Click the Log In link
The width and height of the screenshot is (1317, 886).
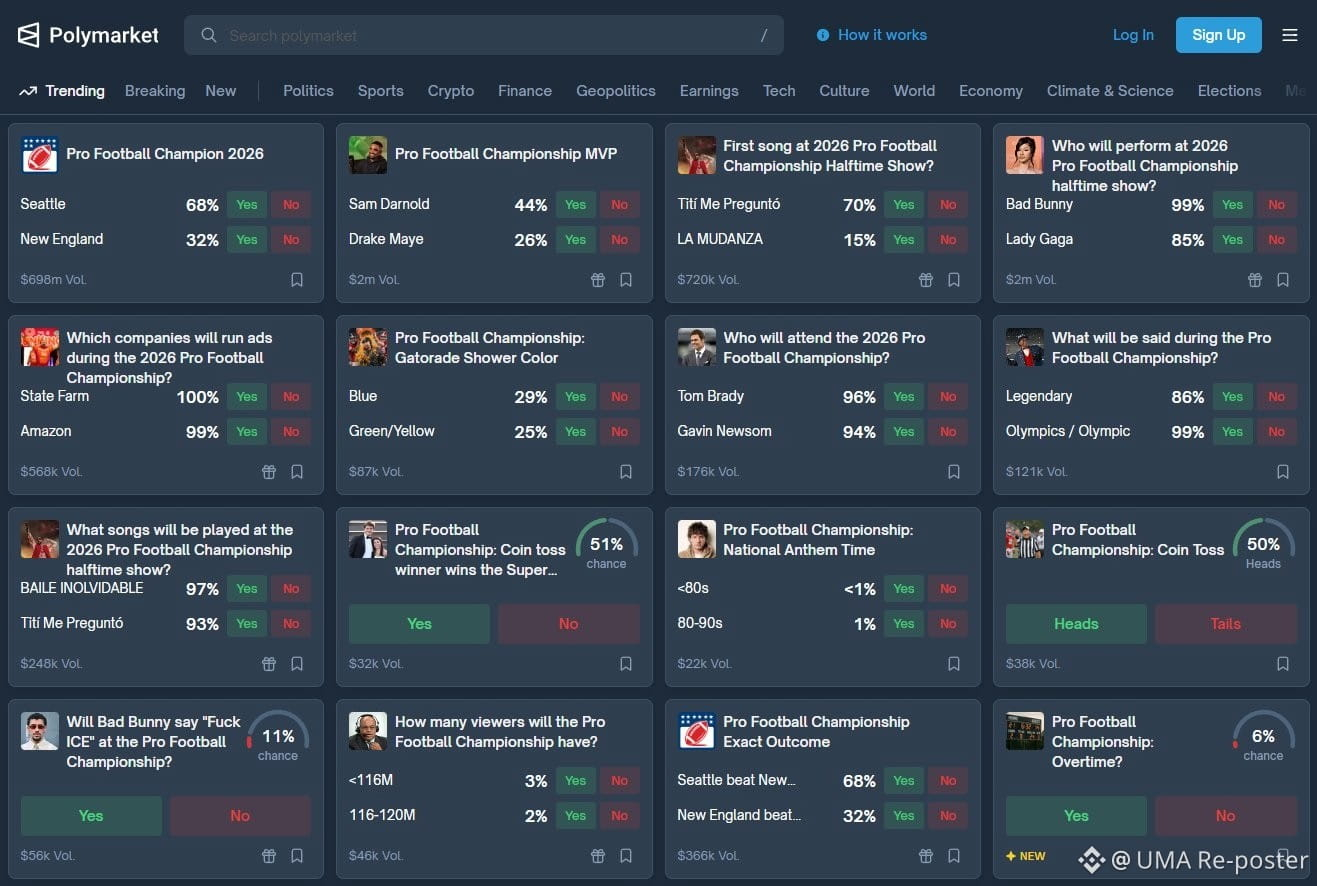(1133, 35)
